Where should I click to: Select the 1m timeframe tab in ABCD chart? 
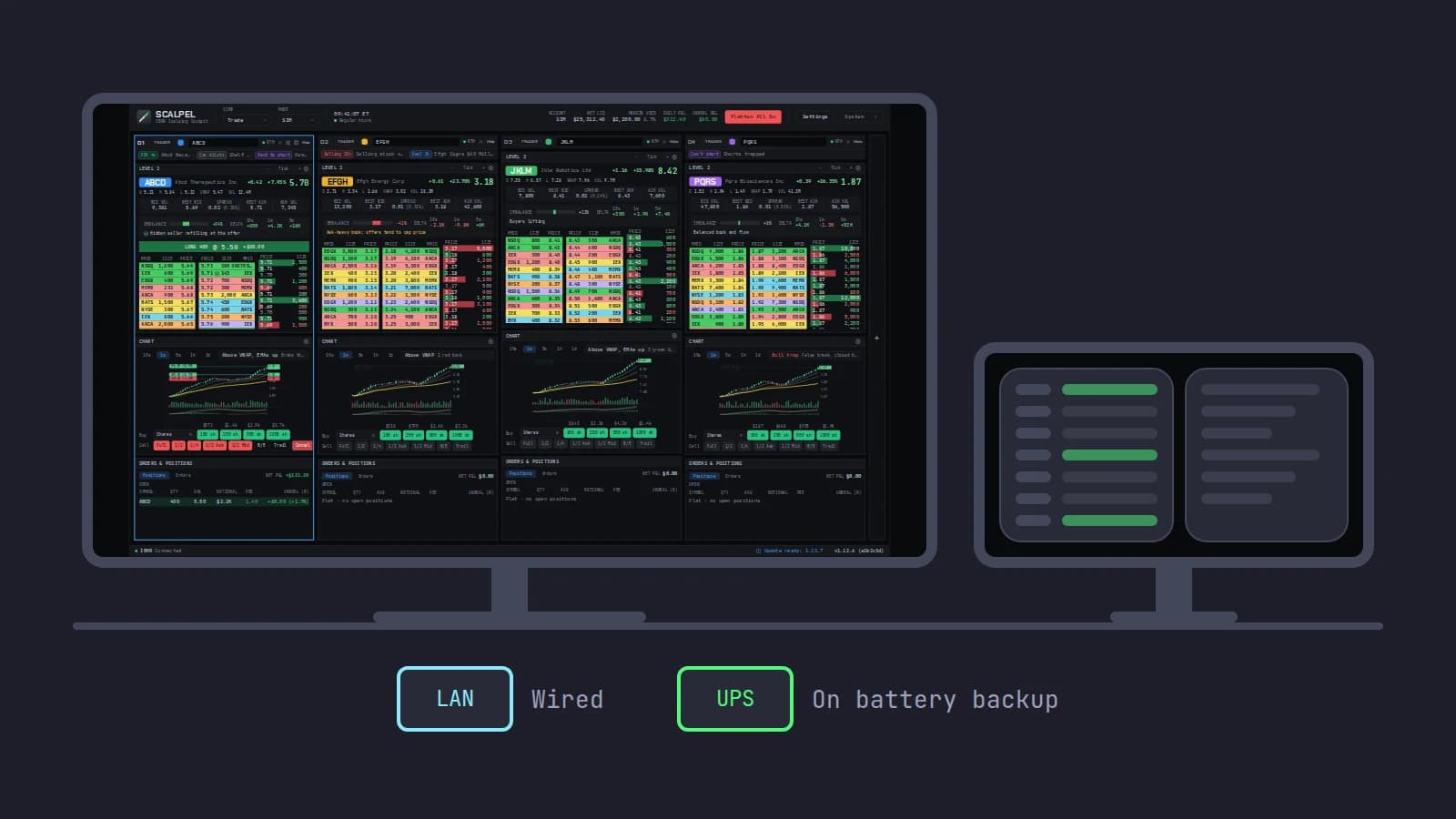[x=163, y=355]
